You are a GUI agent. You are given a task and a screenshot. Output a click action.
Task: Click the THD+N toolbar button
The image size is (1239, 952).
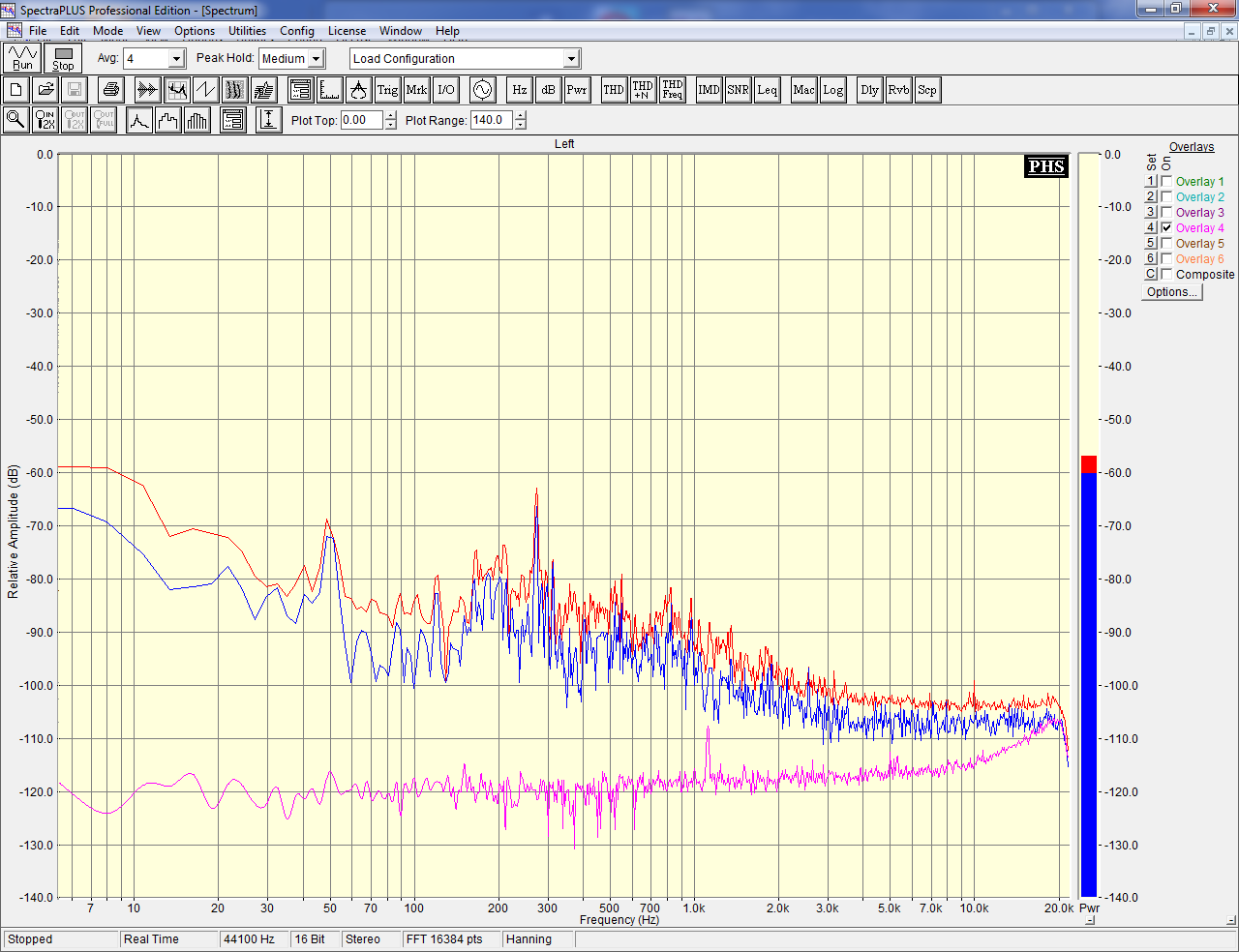pos(643,90)
